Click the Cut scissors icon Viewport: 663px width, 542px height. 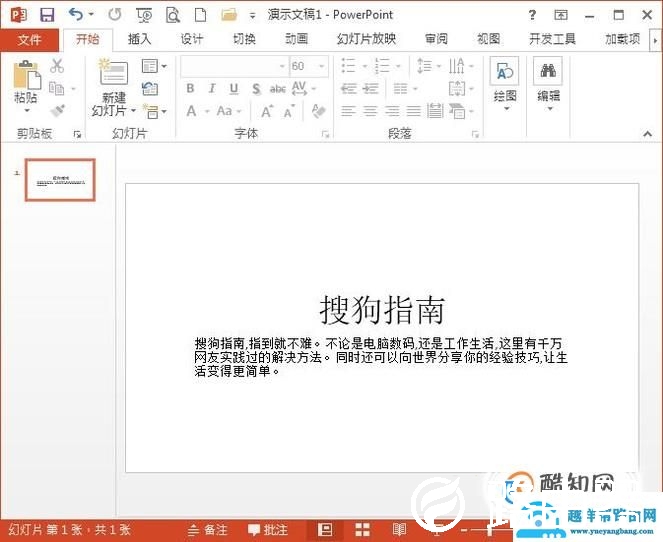coord(57,66)
